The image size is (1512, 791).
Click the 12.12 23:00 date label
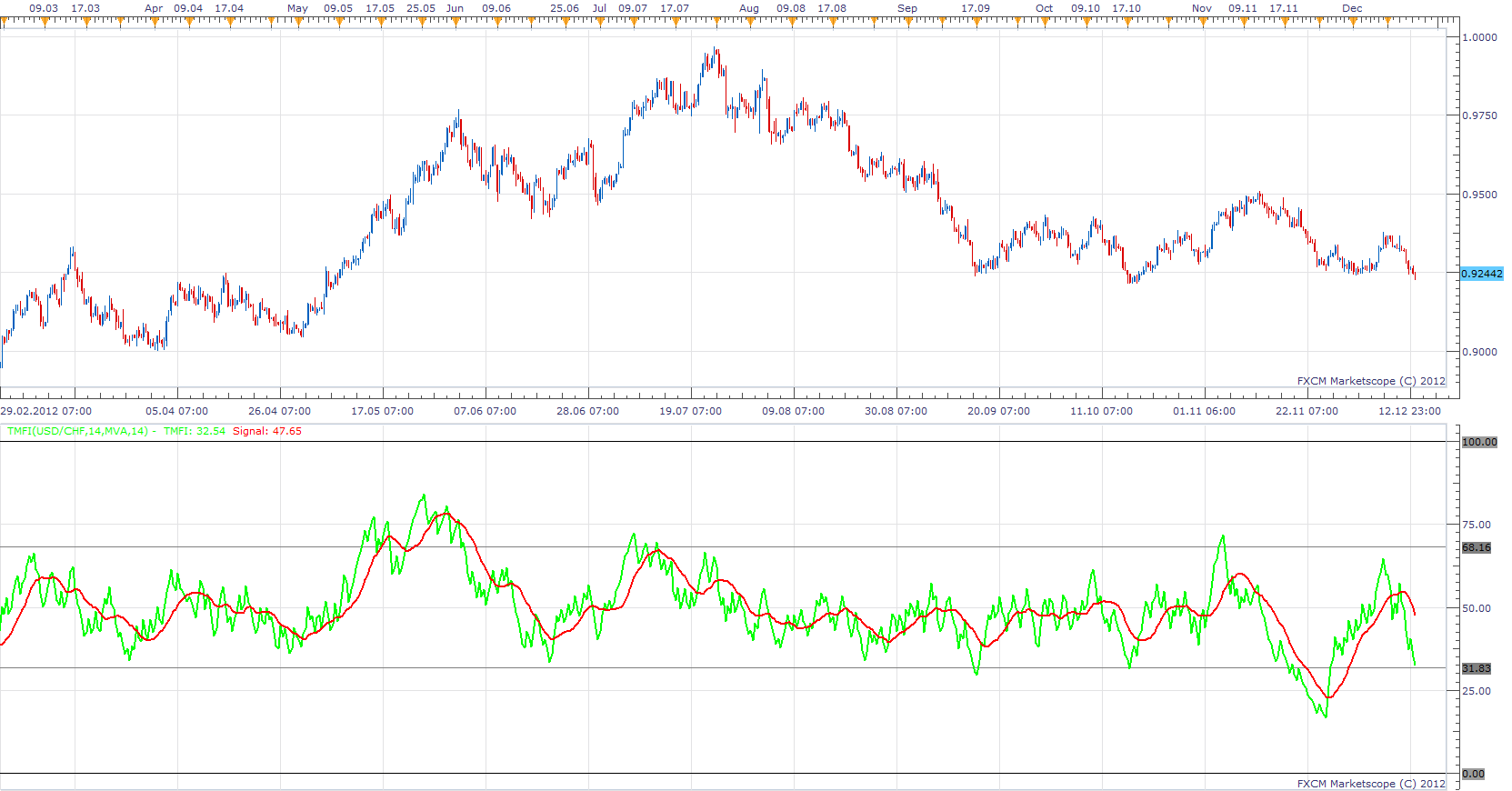1409,411
